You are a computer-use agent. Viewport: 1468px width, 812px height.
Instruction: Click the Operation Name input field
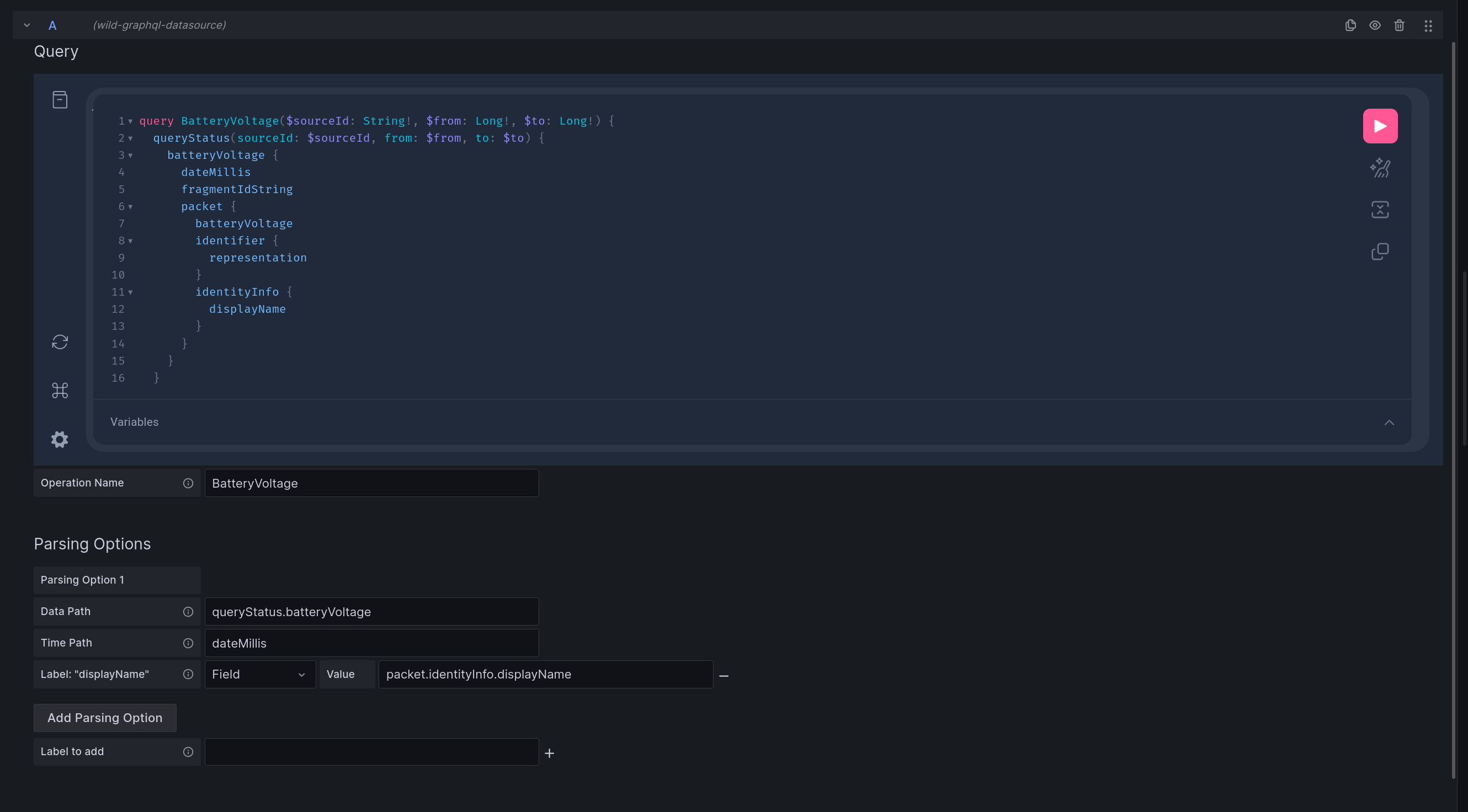[371, 483]
